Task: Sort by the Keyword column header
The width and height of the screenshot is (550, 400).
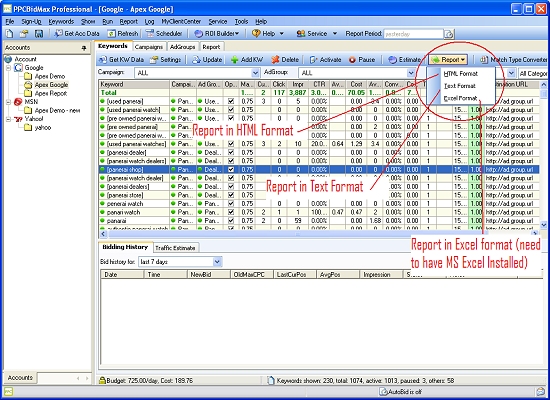Action: 134,84
